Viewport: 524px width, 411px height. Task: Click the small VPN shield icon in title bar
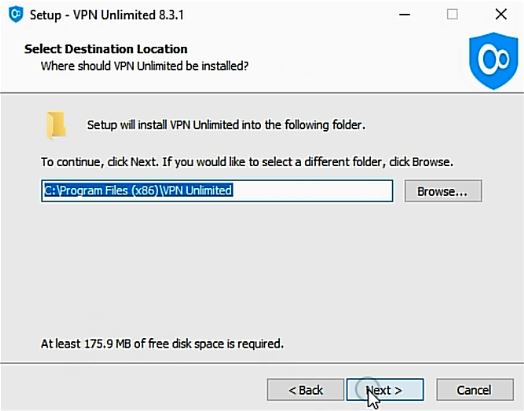[x=16, y=14]
